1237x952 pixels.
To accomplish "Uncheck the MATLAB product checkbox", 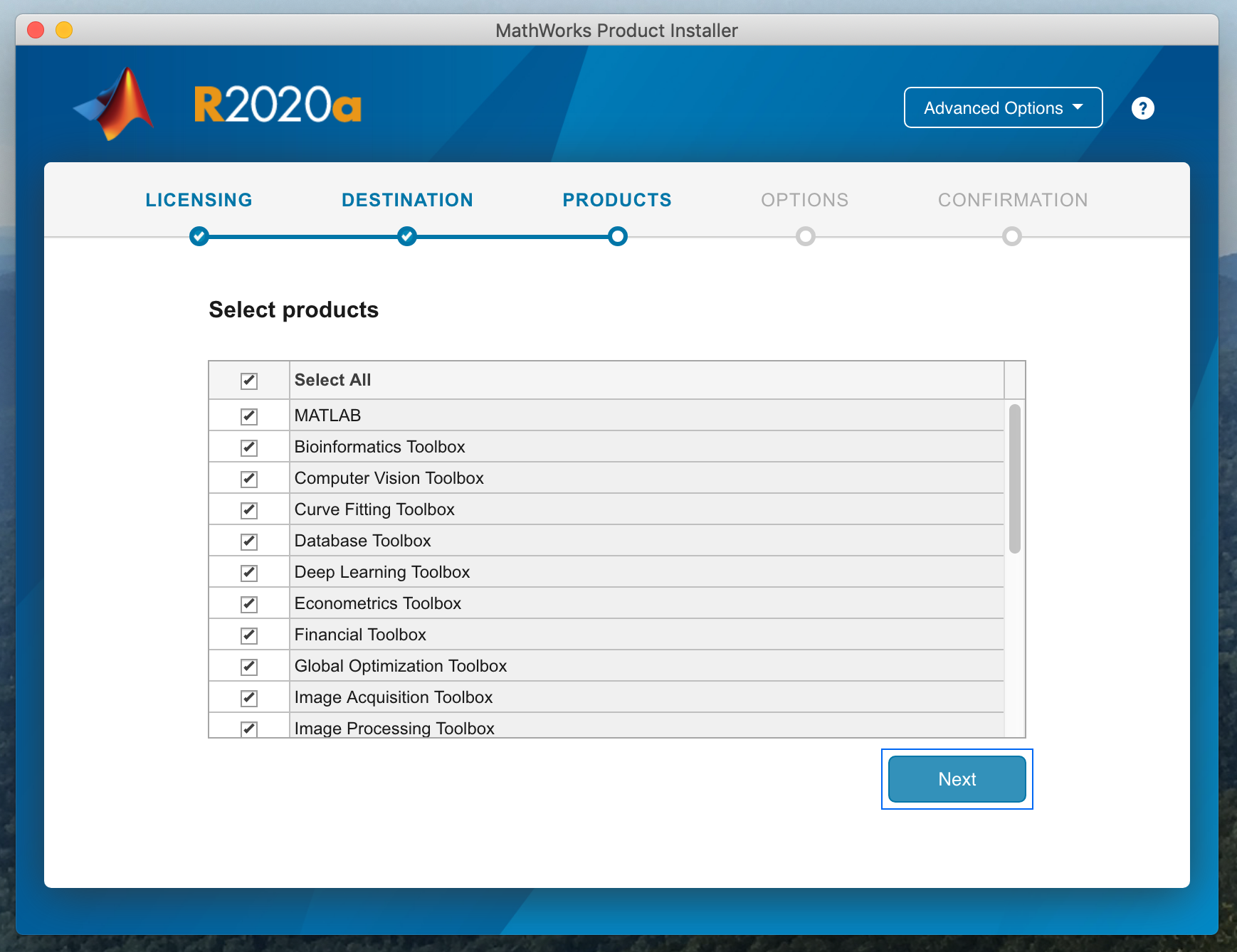I will click(249, 416).
